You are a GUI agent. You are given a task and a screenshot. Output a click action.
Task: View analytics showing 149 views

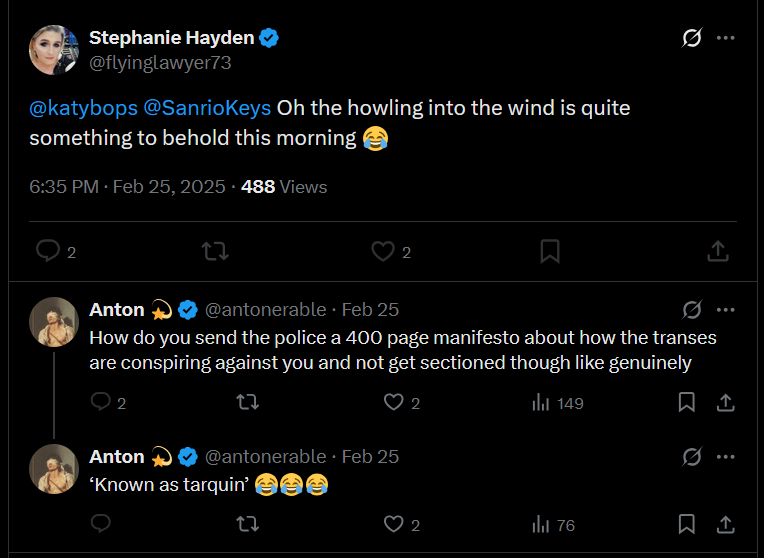click(558, 403)
